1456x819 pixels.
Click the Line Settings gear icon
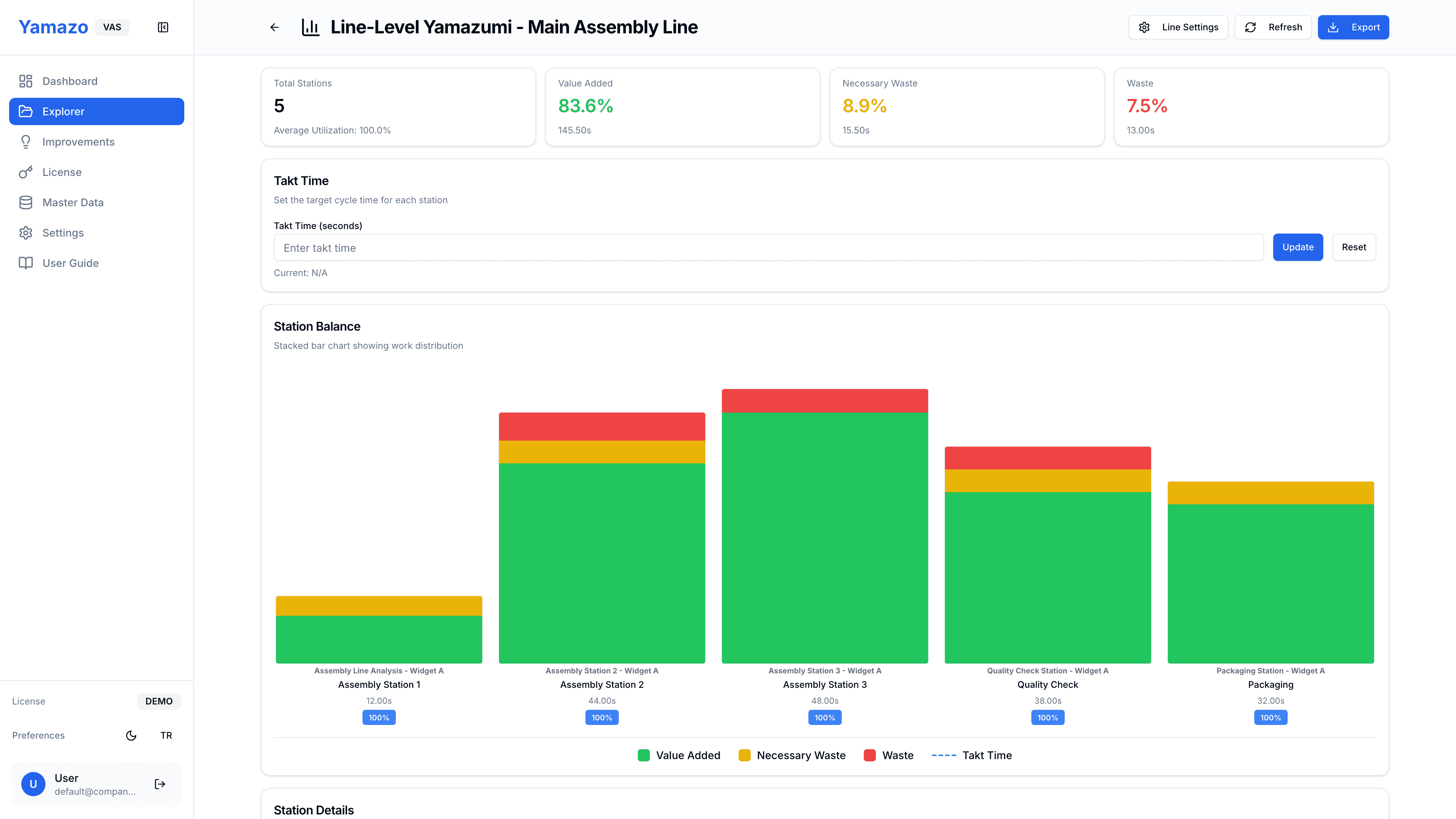click(x=1144, y=27)
